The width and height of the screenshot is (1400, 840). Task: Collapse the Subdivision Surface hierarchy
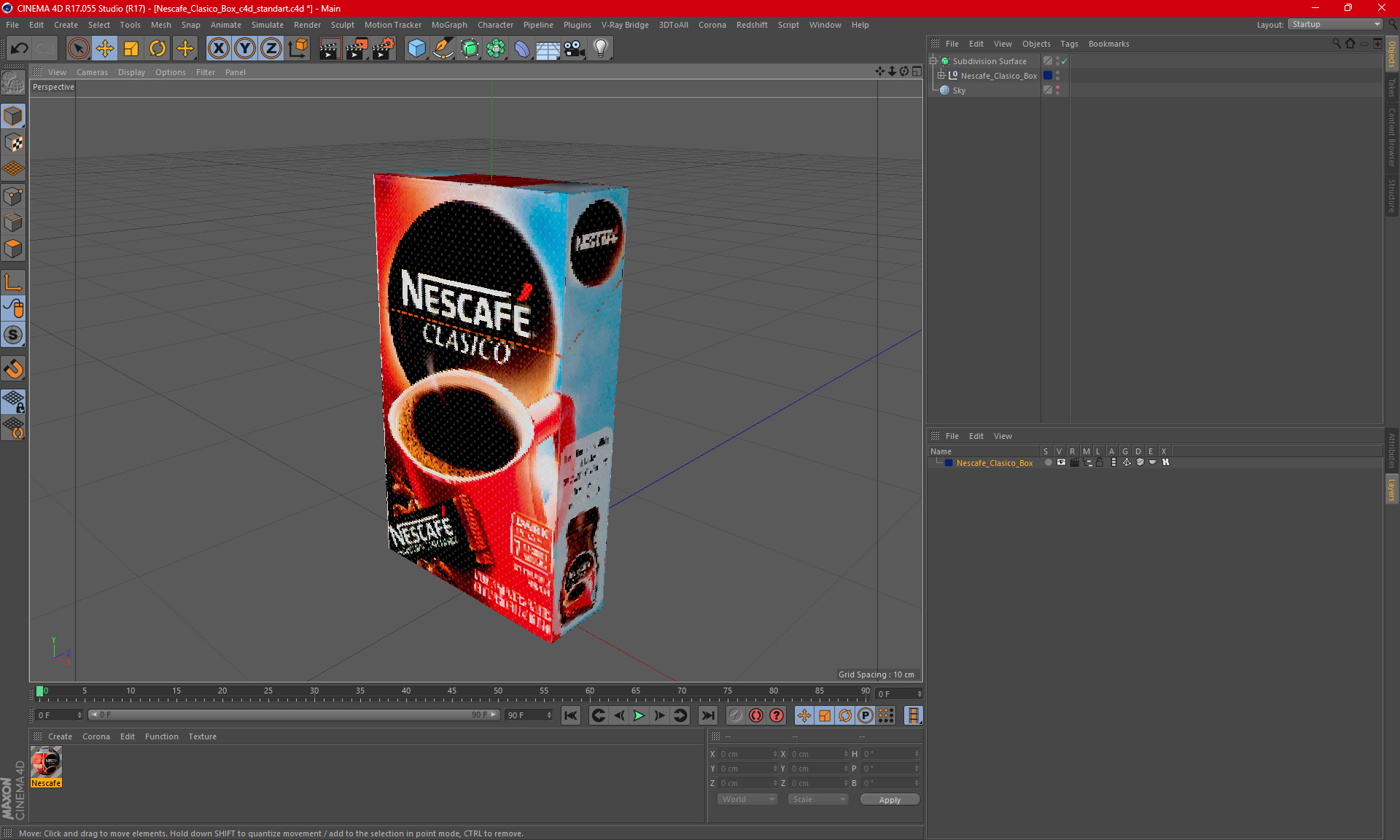pyautogui.click(x=933, y=61)
